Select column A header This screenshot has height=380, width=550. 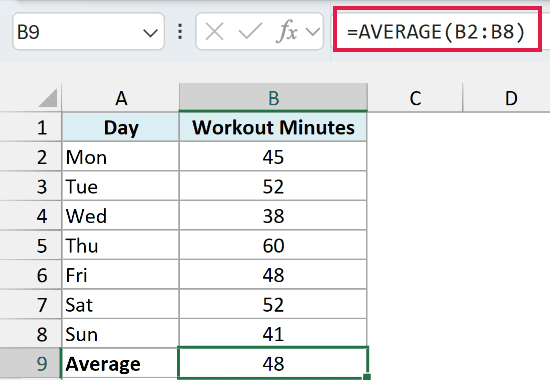[x=121, y=98]
